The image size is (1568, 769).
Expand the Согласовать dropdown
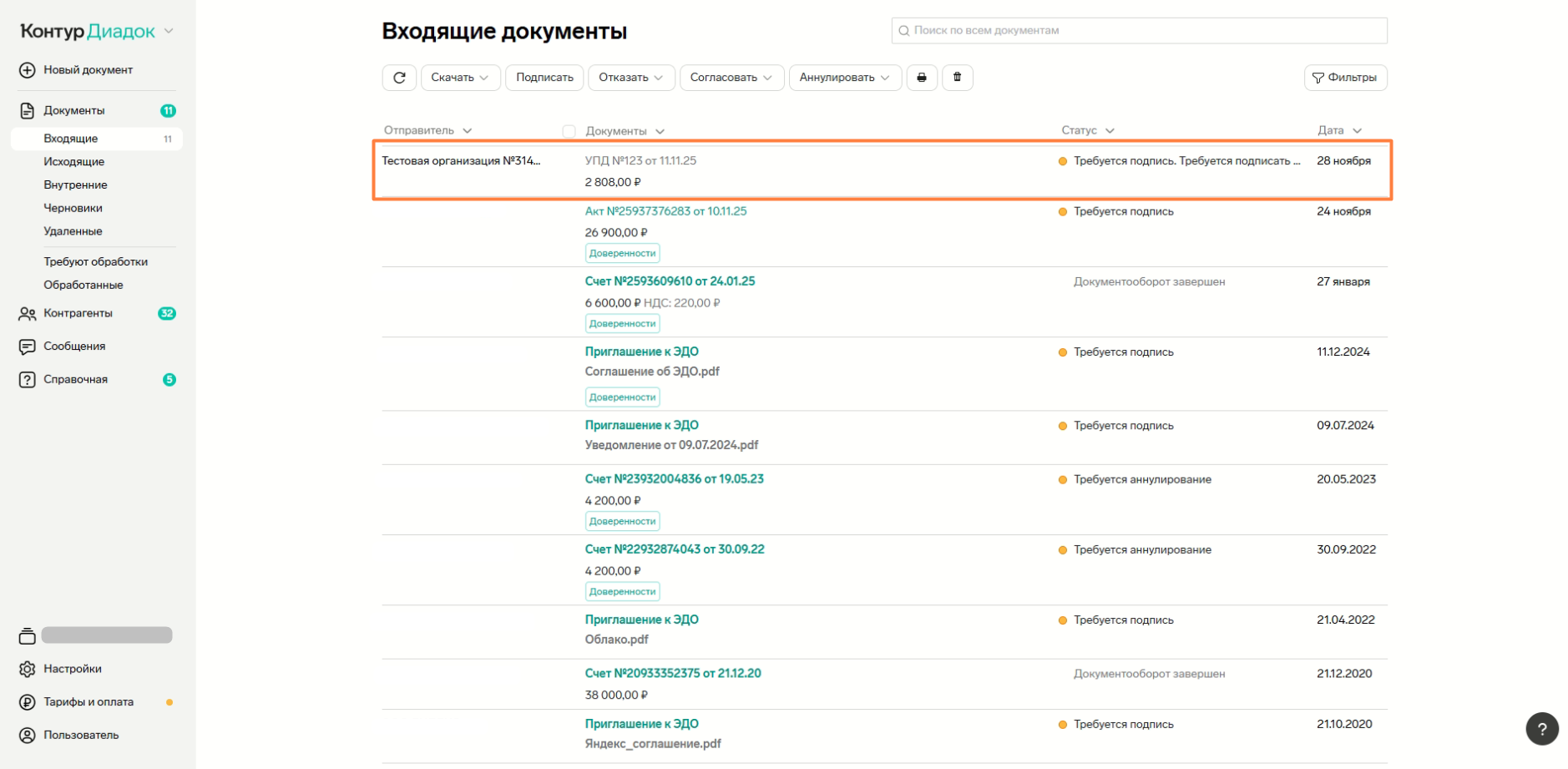(x=731, y=78)
